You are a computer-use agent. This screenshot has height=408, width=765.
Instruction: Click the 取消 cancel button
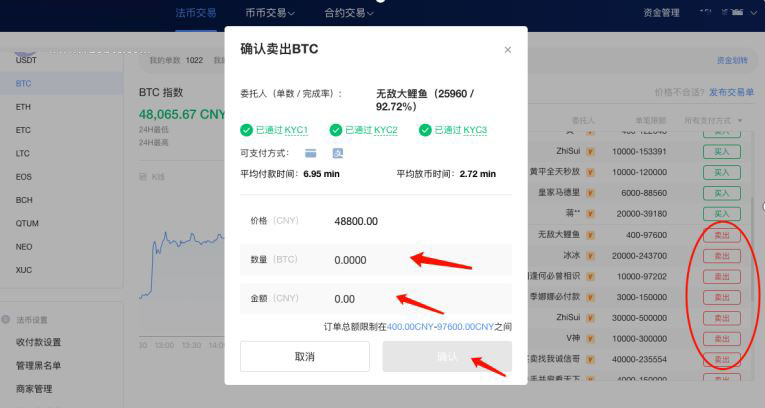(x=305, y=357)
